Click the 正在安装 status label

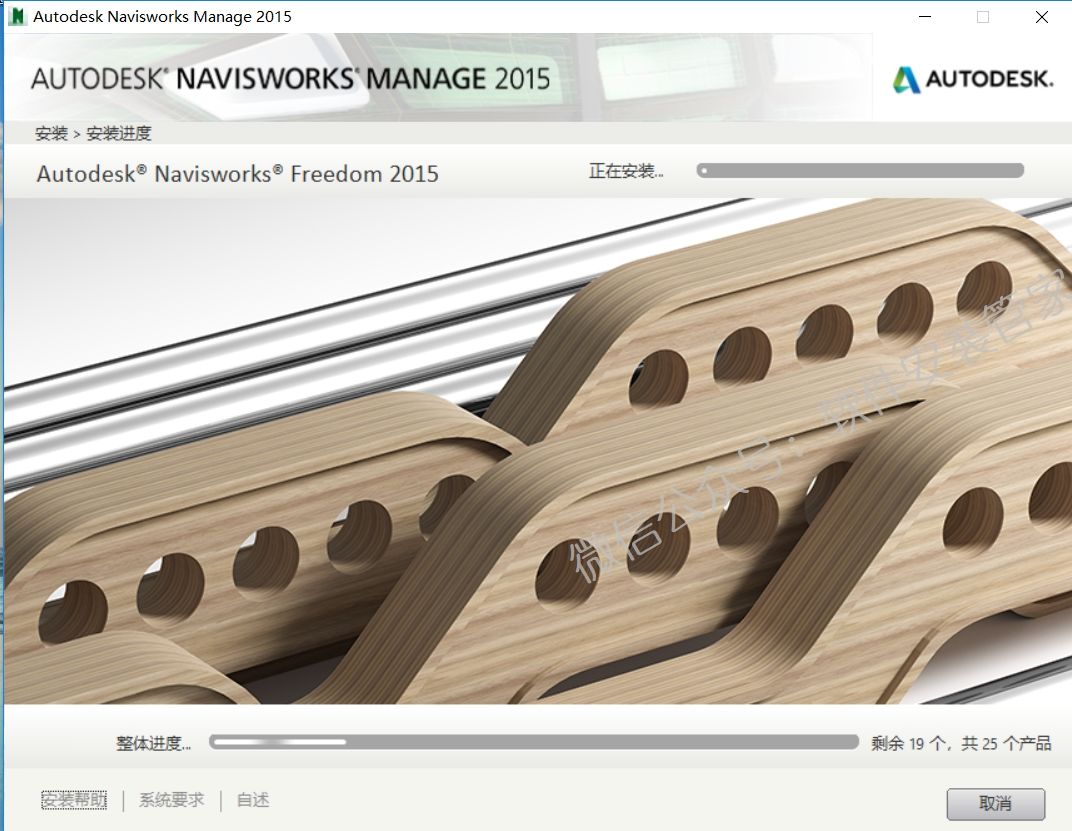(626, 171)
